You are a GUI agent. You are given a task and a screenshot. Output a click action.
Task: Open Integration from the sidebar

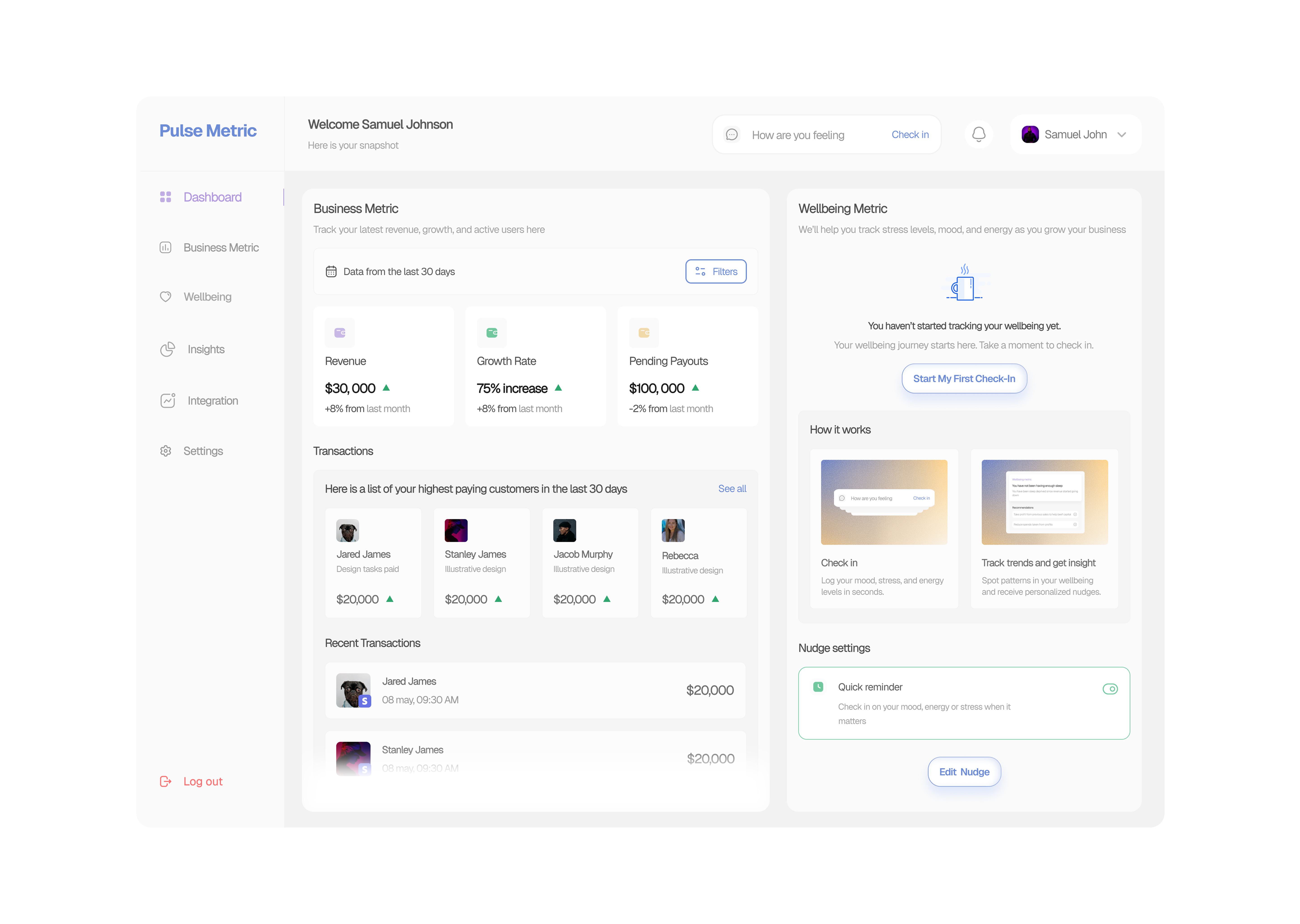212,401
